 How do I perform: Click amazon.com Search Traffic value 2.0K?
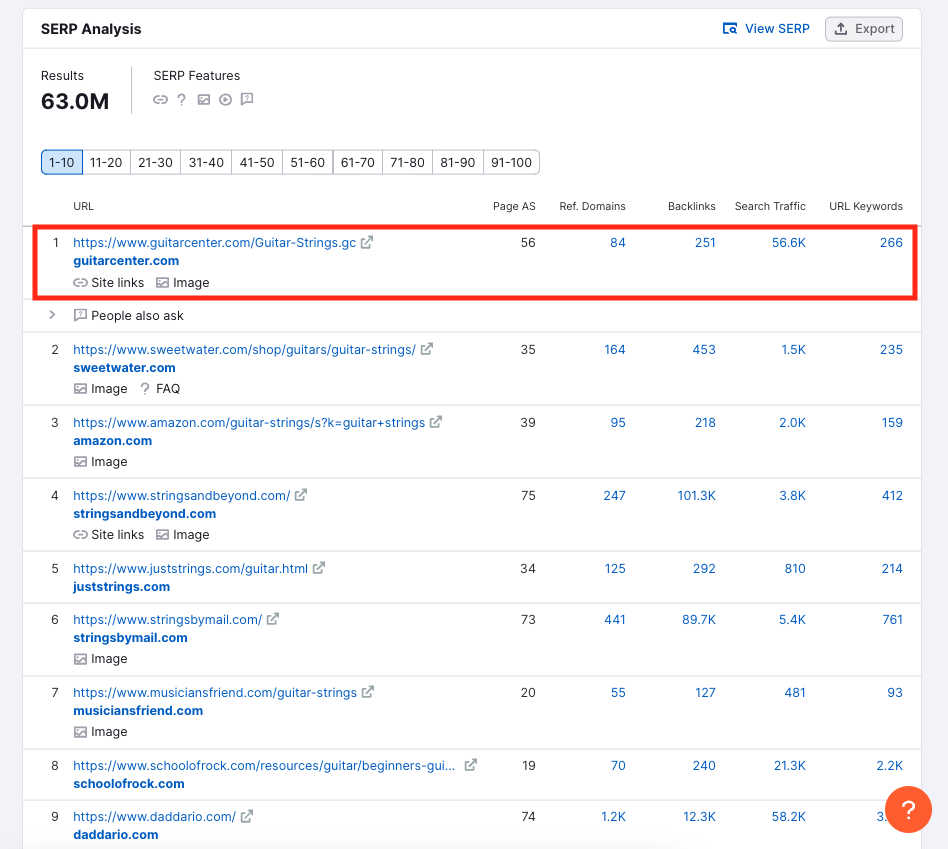point(793,423)
